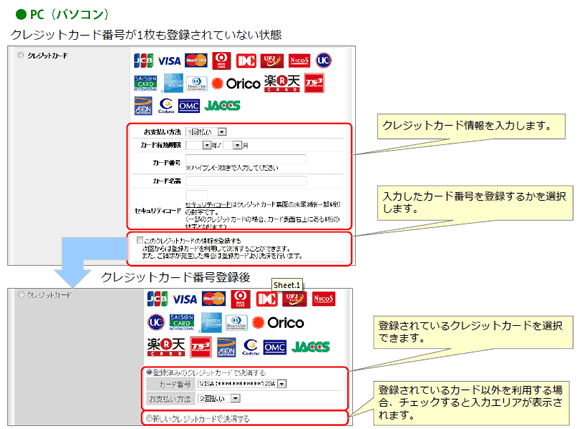The width and height of the screenshot is (580, 429).
Task: Click the OMC logo in the after-registration form
Action: 275,347
